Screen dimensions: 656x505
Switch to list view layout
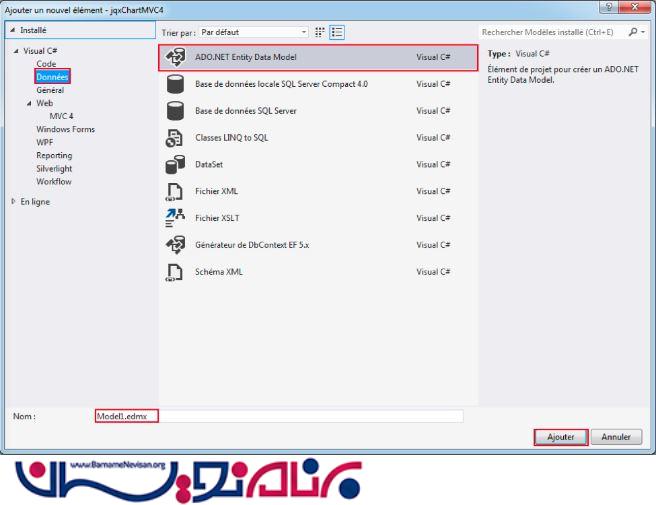tap(338, 32)
